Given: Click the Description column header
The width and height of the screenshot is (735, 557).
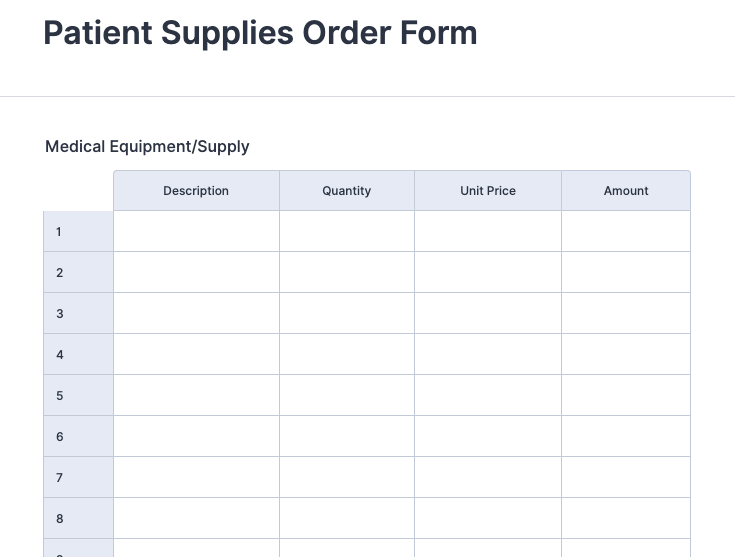Looking at the screenshot, I should pos(196,191).
